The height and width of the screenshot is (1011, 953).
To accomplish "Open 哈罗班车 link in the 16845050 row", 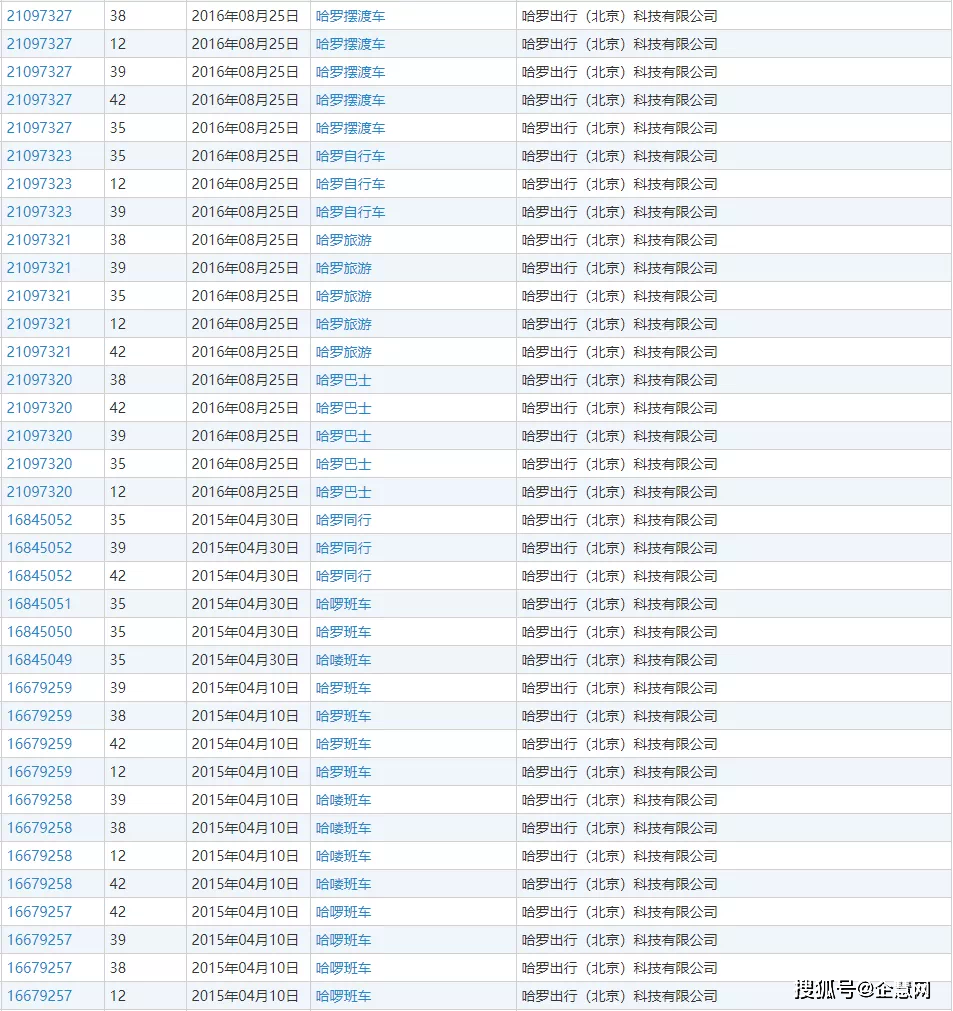I will pos(344,633).
